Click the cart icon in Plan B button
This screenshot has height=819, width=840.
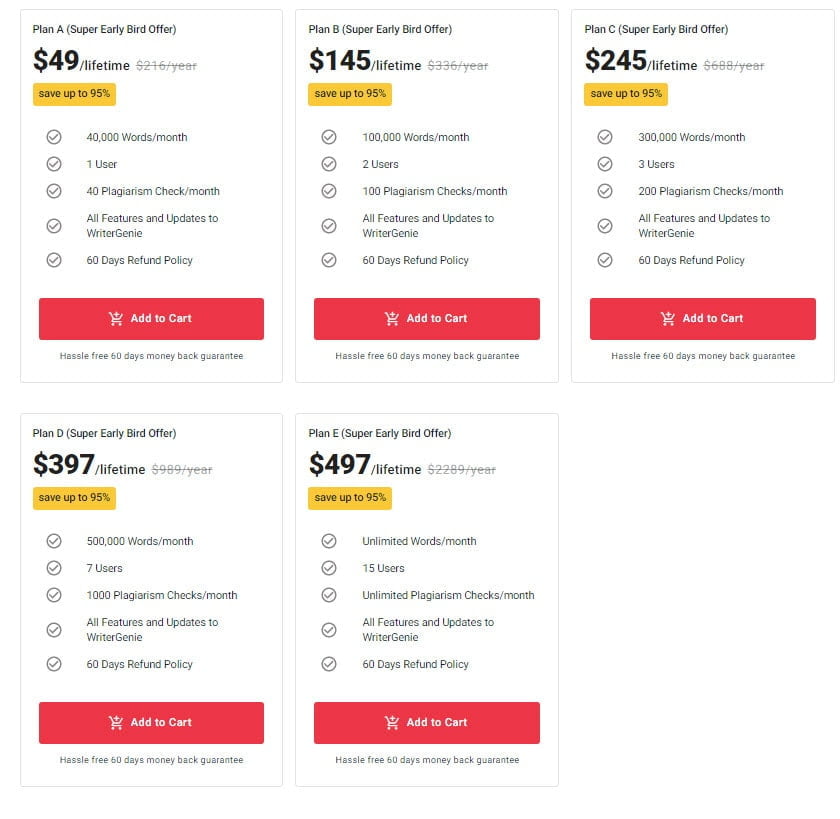pyautogui.click(x=392, y=319)
